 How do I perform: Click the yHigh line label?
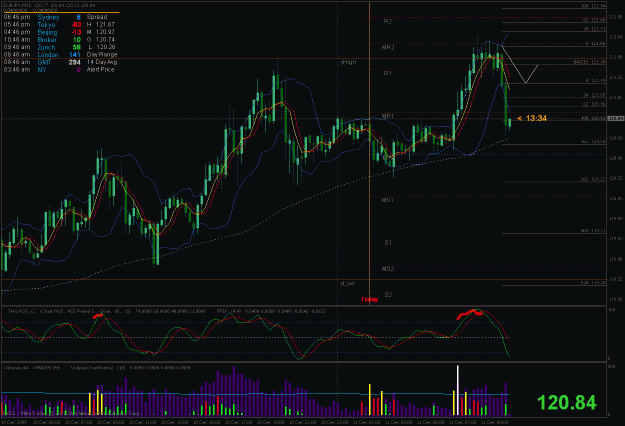pos(348,62)
